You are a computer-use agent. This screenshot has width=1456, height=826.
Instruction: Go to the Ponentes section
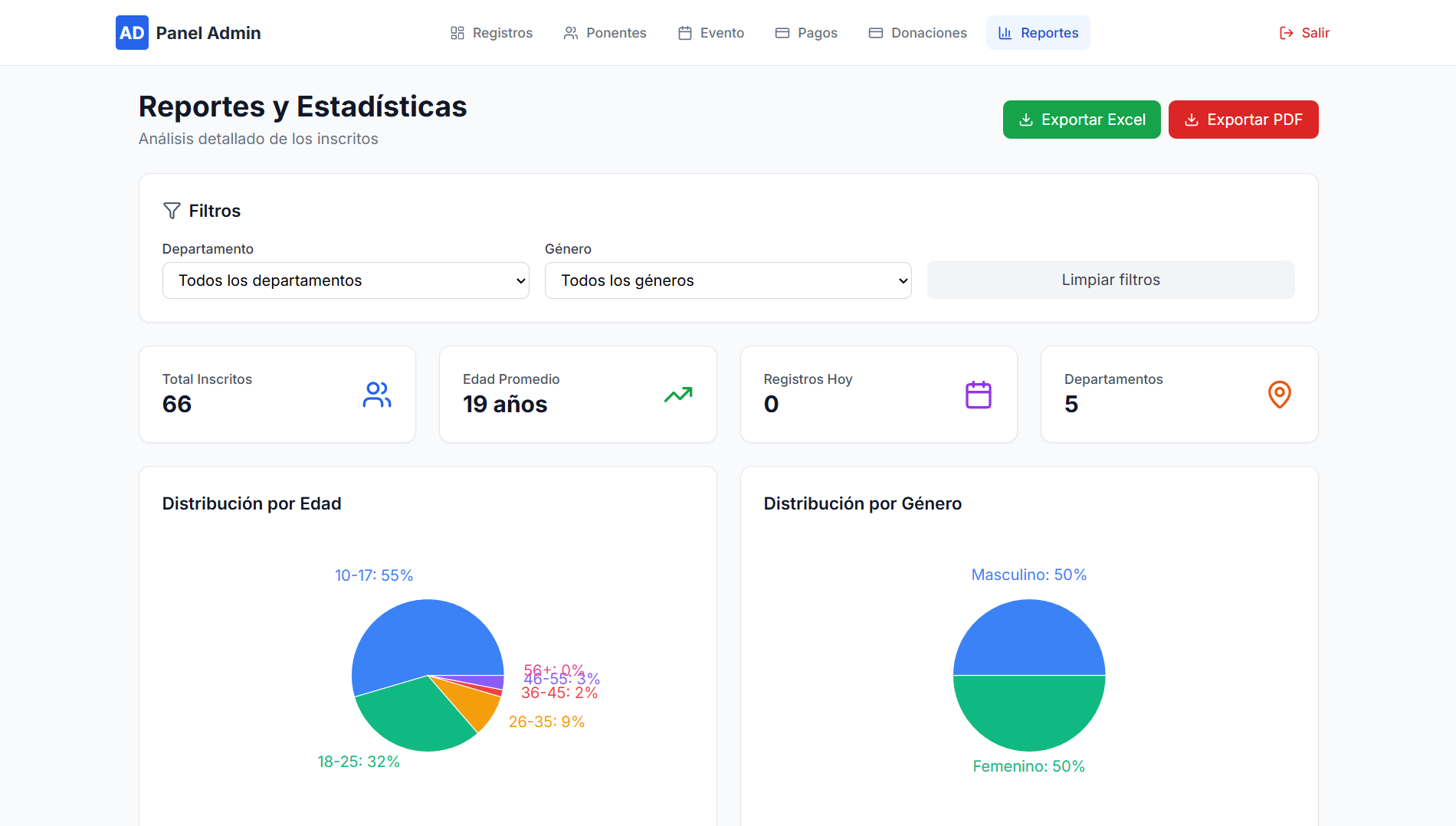pyautogui.click(x=605, y=33)
